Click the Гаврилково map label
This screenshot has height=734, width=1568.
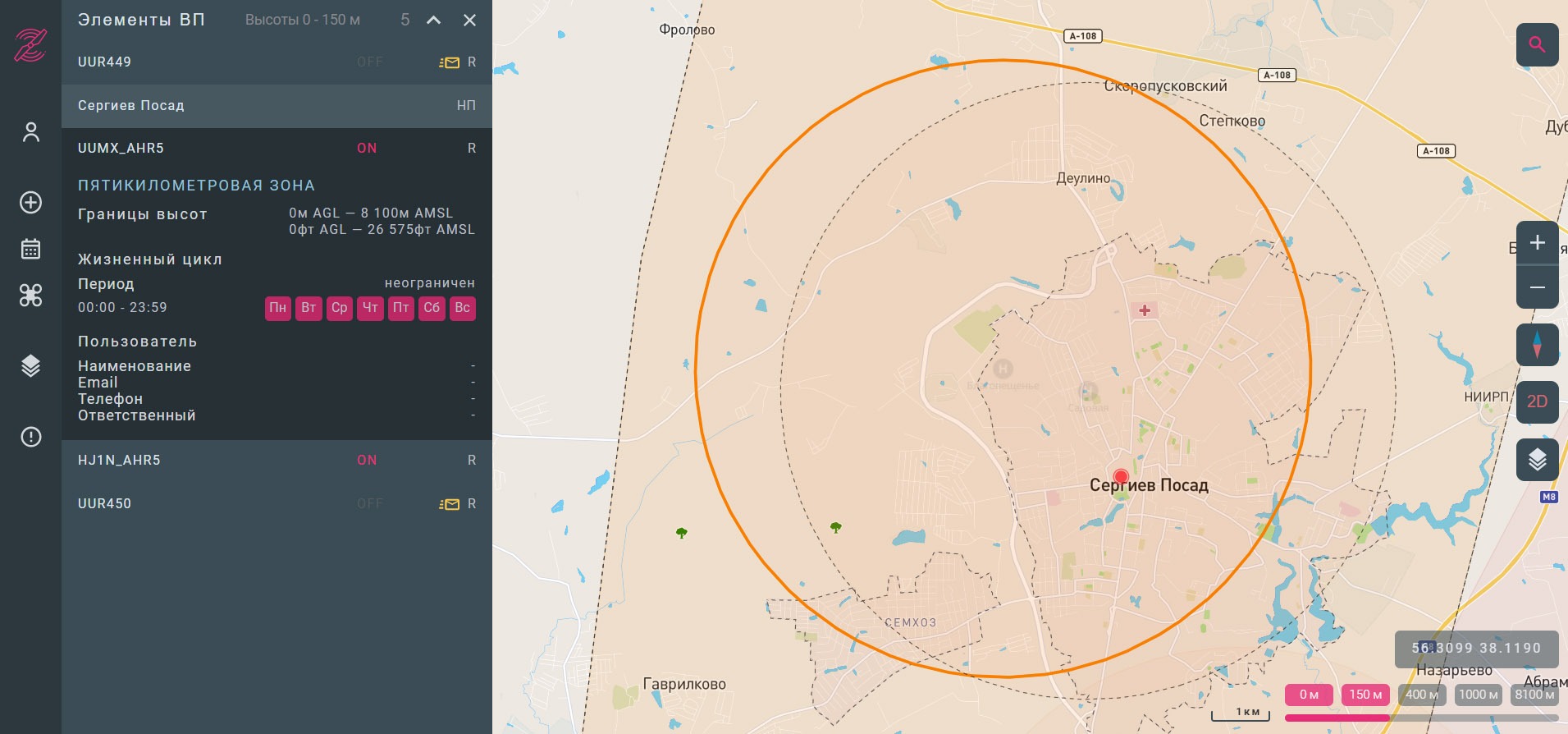tap(684, 684)
